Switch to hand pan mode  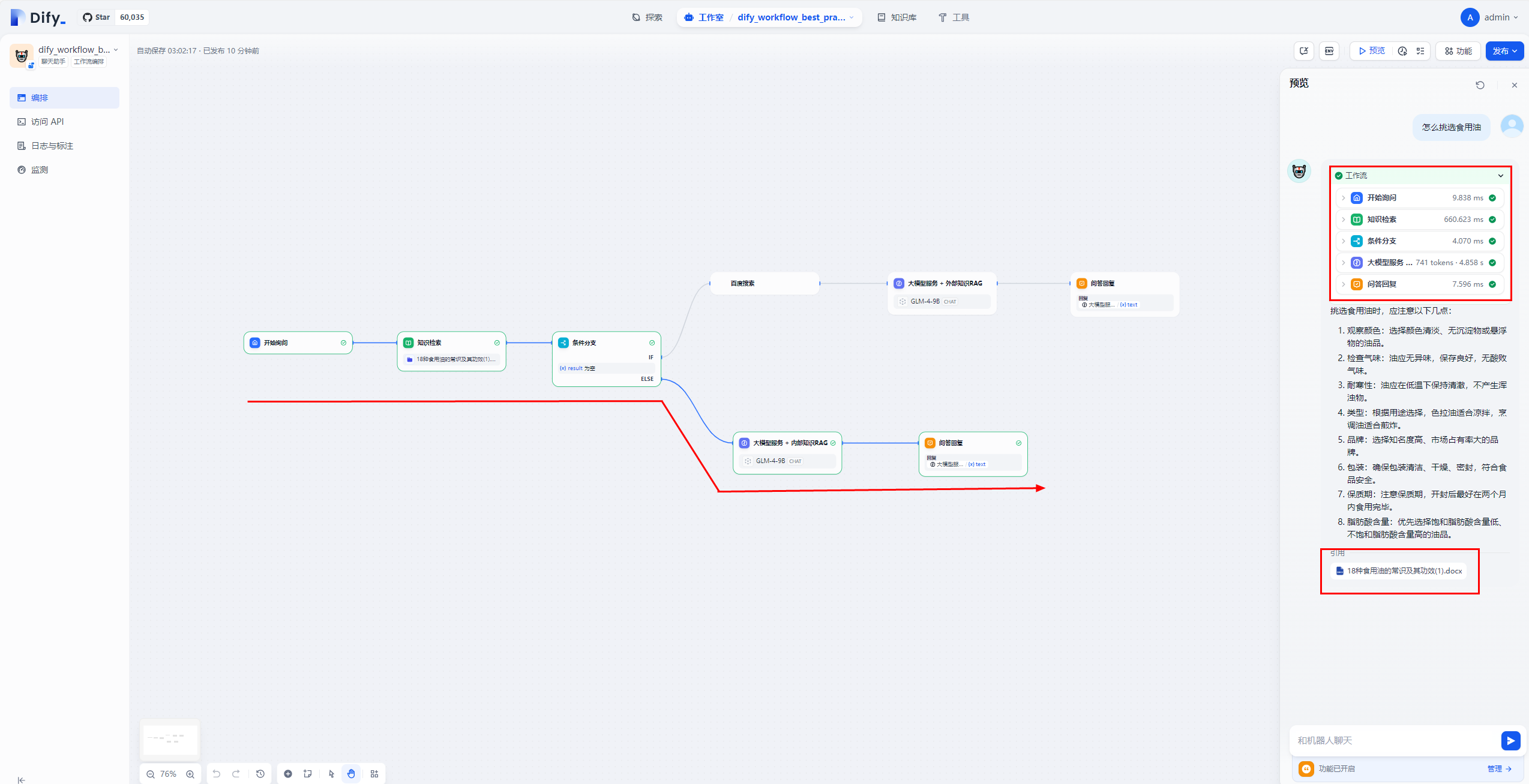coord(351,774)
